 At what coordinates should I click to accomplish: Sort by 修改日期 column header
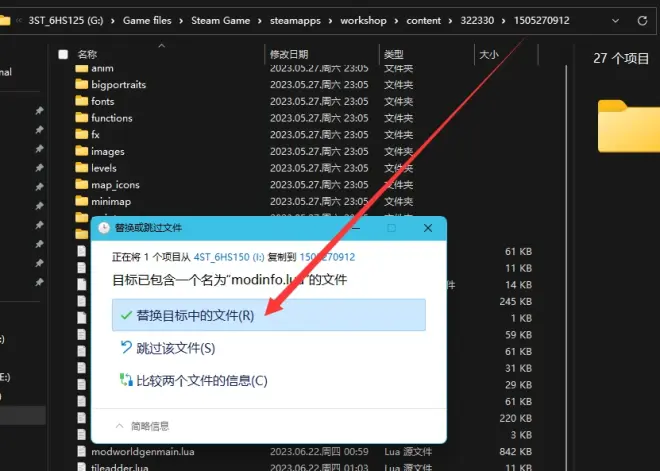click(288, 54)
